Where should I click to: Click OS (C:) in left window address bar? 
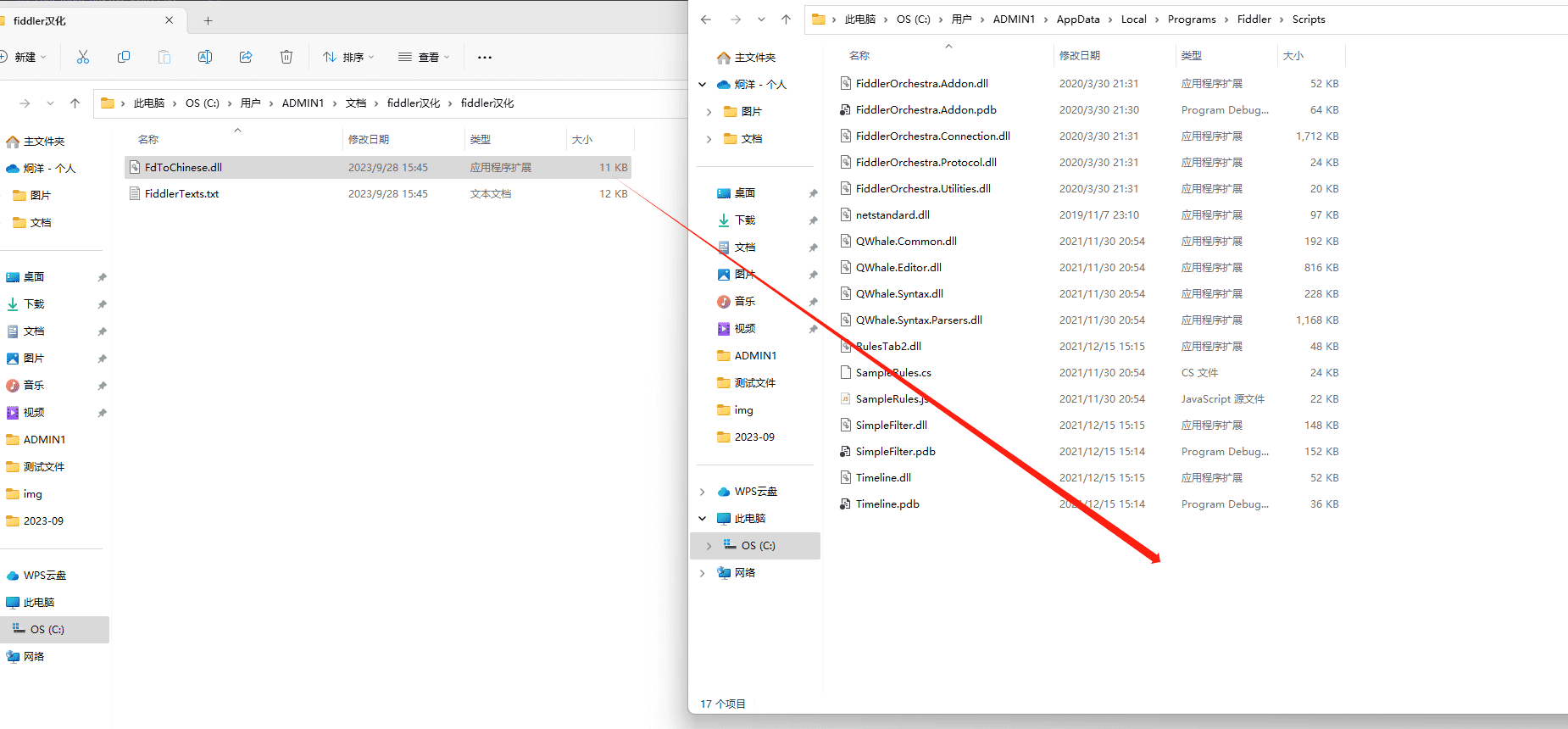point(202,103)
